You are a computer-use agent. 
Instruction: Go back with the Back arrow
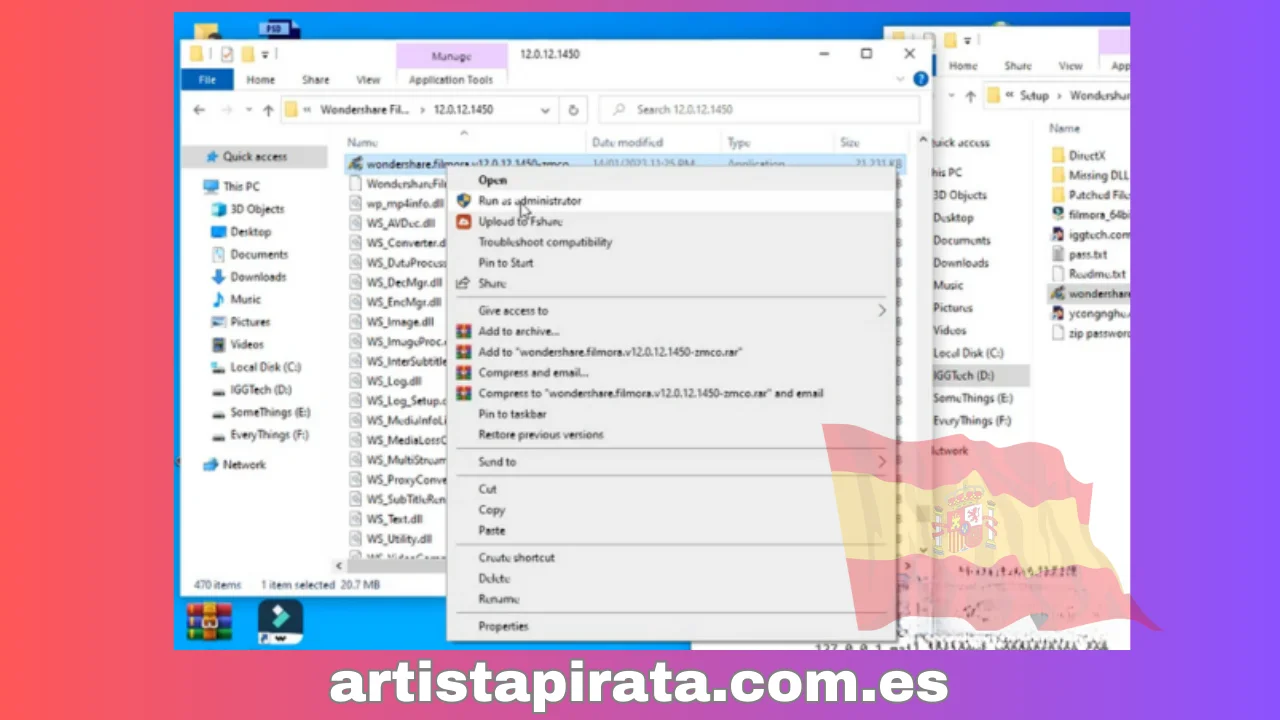(x=199, y=110)
